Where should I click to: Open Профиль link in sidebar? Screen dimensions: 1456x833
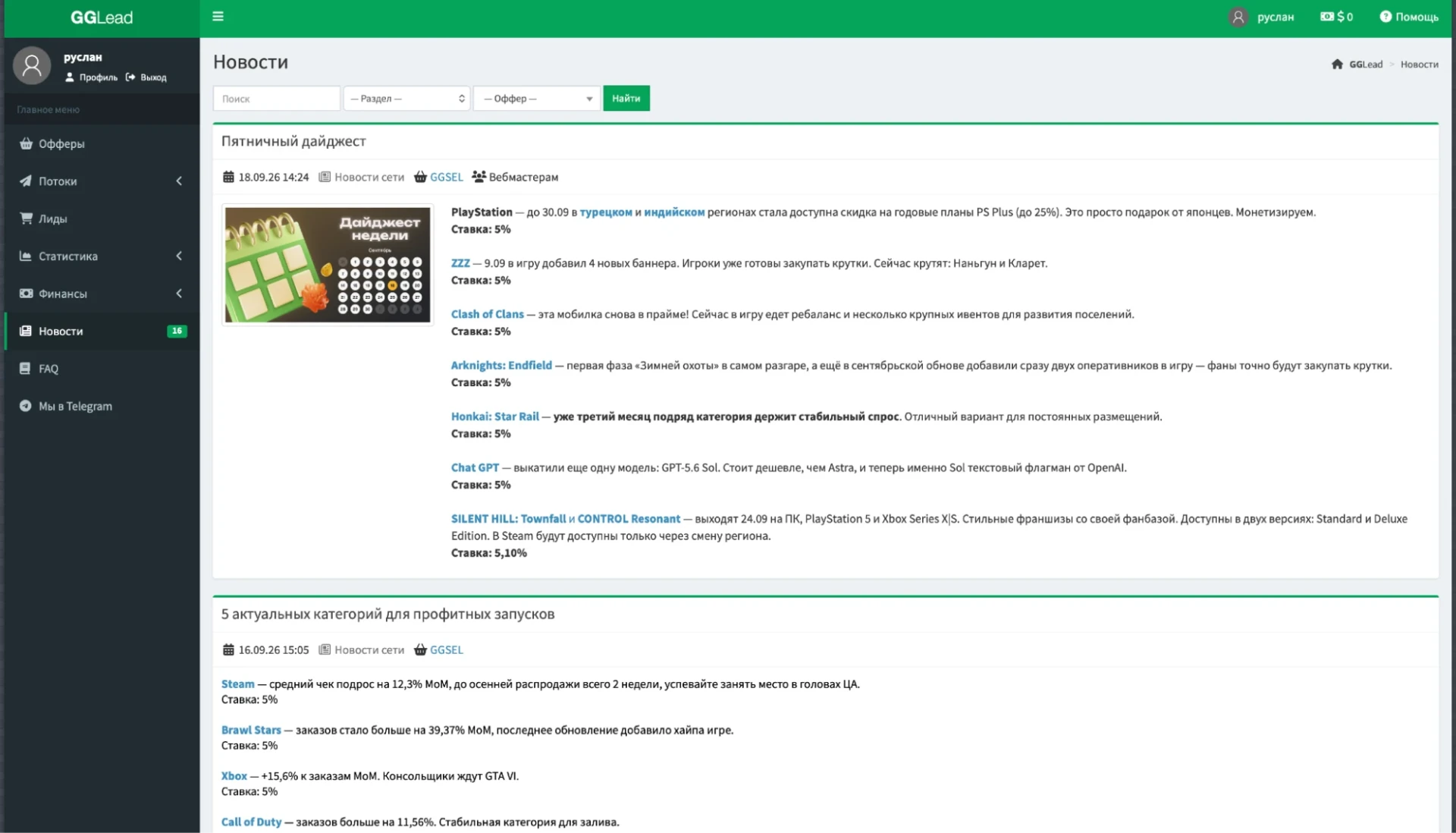91,77
